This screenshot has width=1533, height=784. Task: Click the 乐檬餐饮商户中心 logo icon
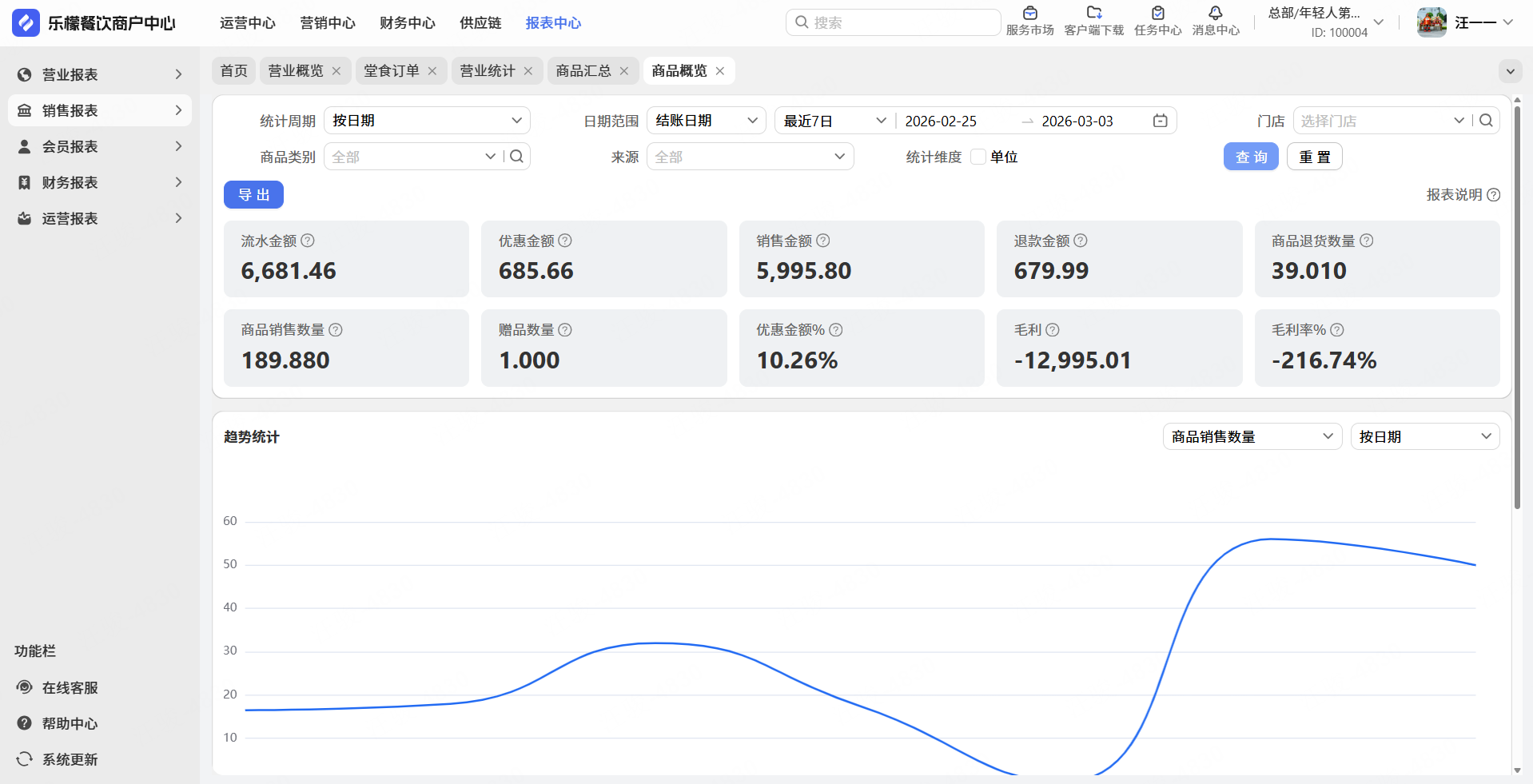tap(26, 22)
